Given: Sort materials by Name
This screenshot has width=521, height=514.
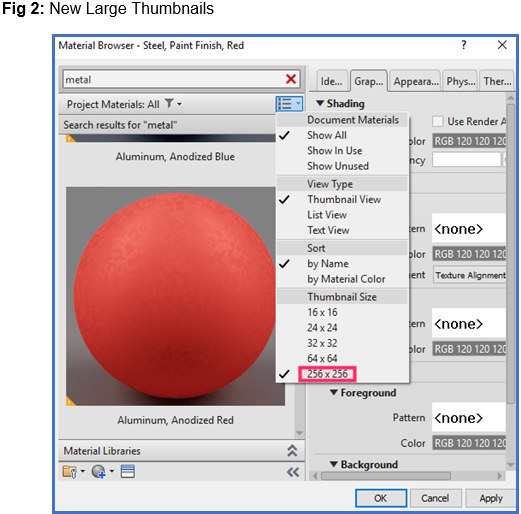Looking at the screenshot, I should click(x=342, y=263).
